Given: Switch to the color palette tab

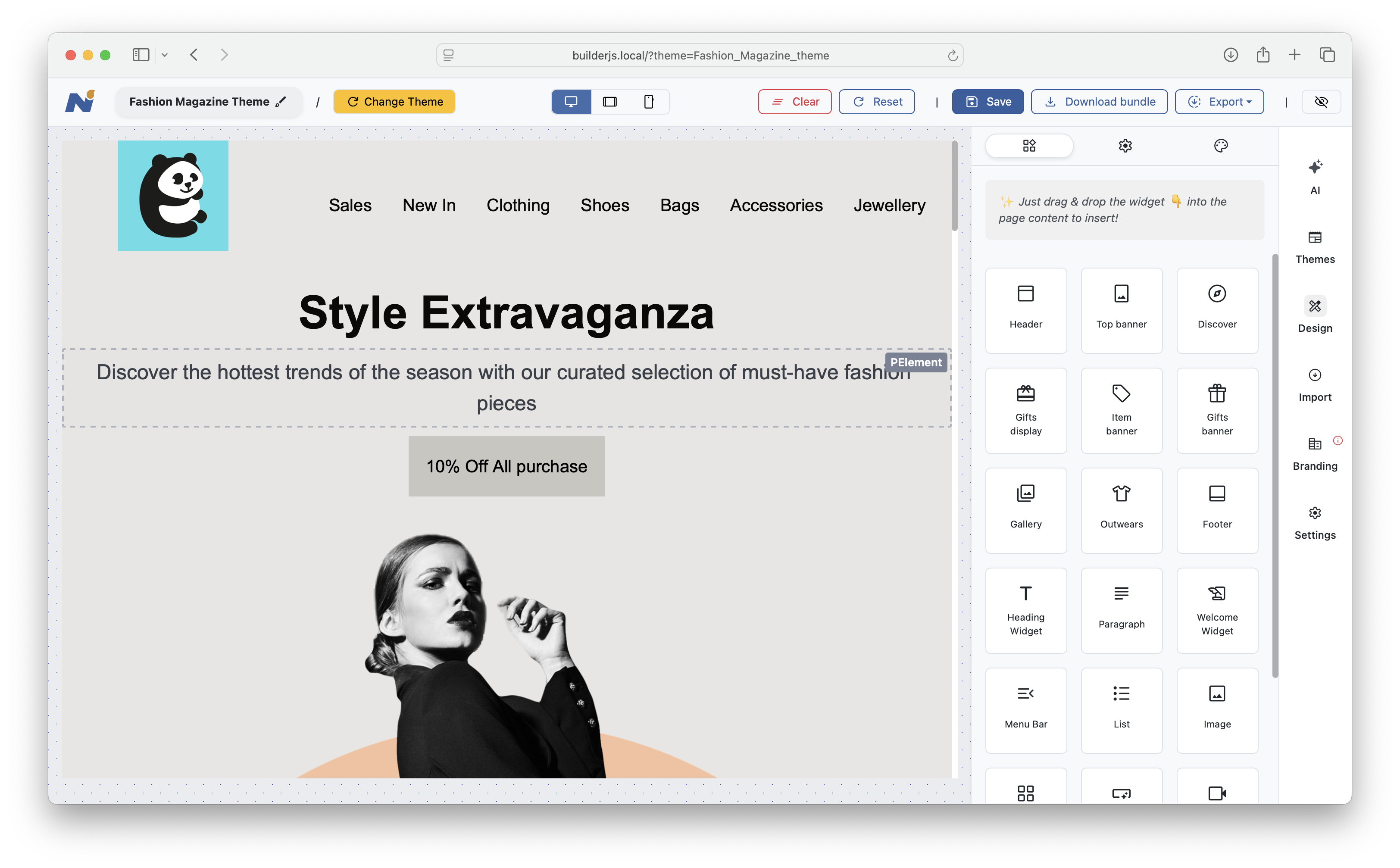Looking at the screenshot, I should click(1220, 146).
